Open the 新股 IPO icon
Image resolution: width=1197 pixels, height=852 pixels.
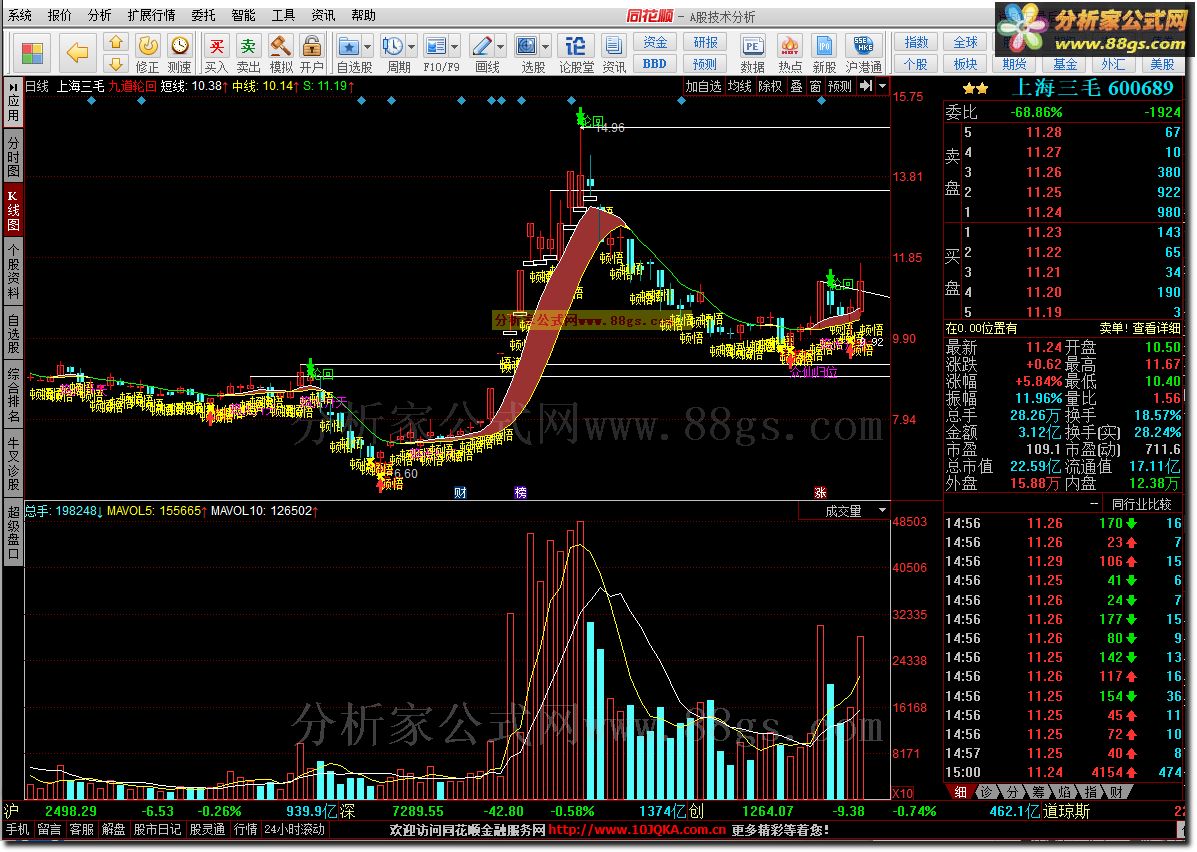824,53
